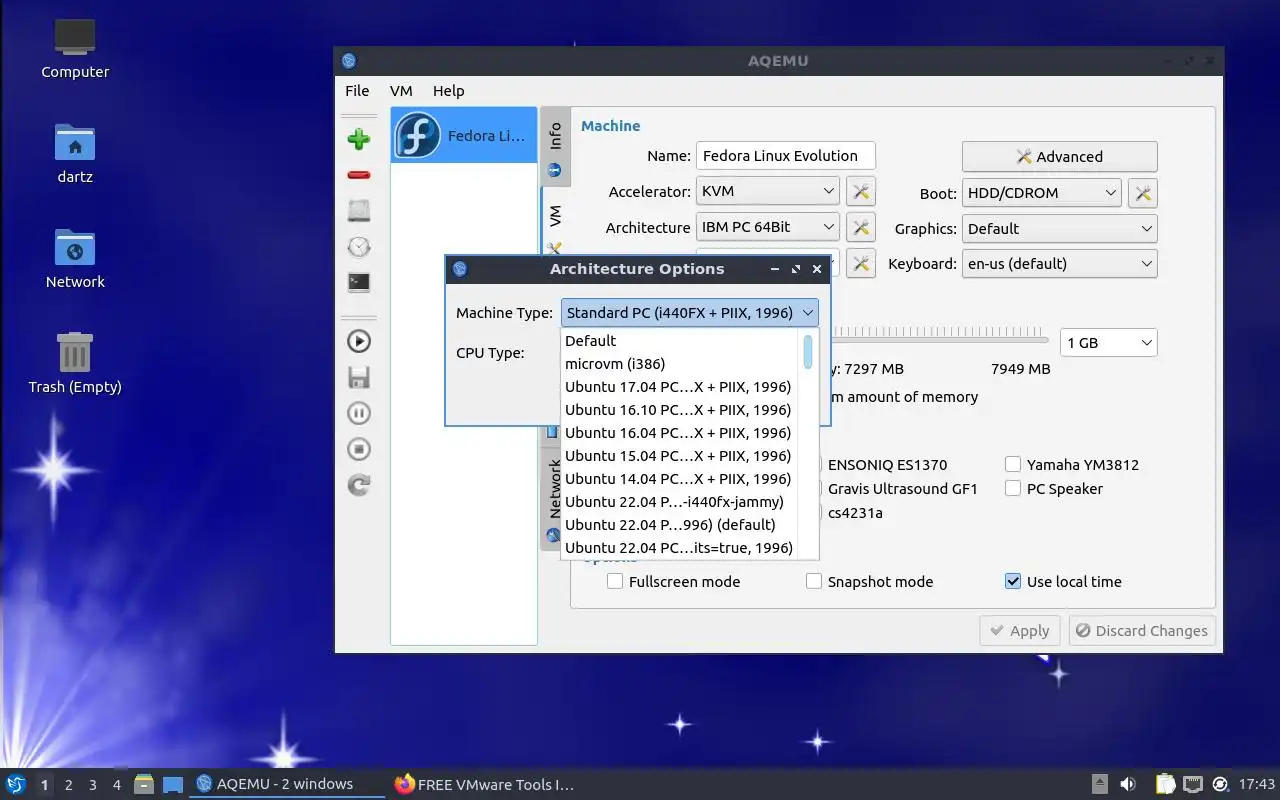
Task: Click the reset VM arrow icon
Action: [x=359, y=485]
